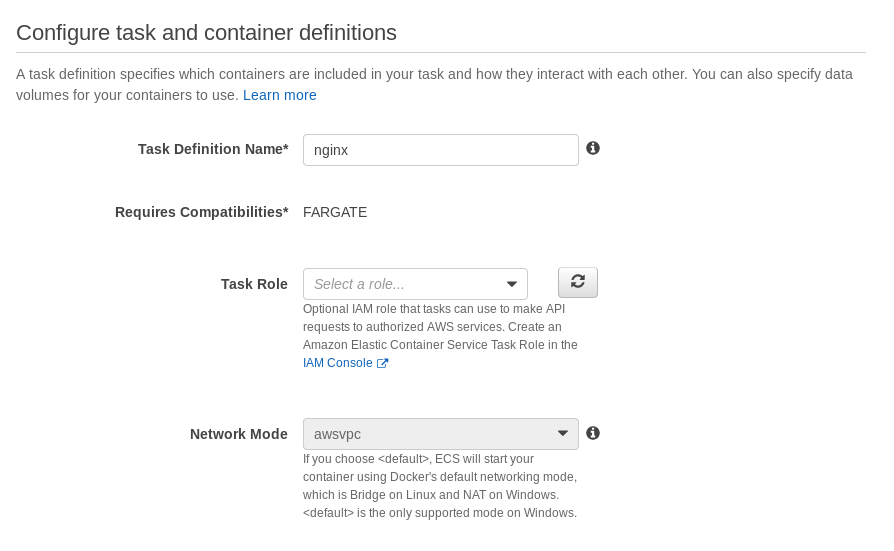Click the Network Mode help text about Docker
Image resolution: width=894 pixels, height=551 pixels.
440,486
